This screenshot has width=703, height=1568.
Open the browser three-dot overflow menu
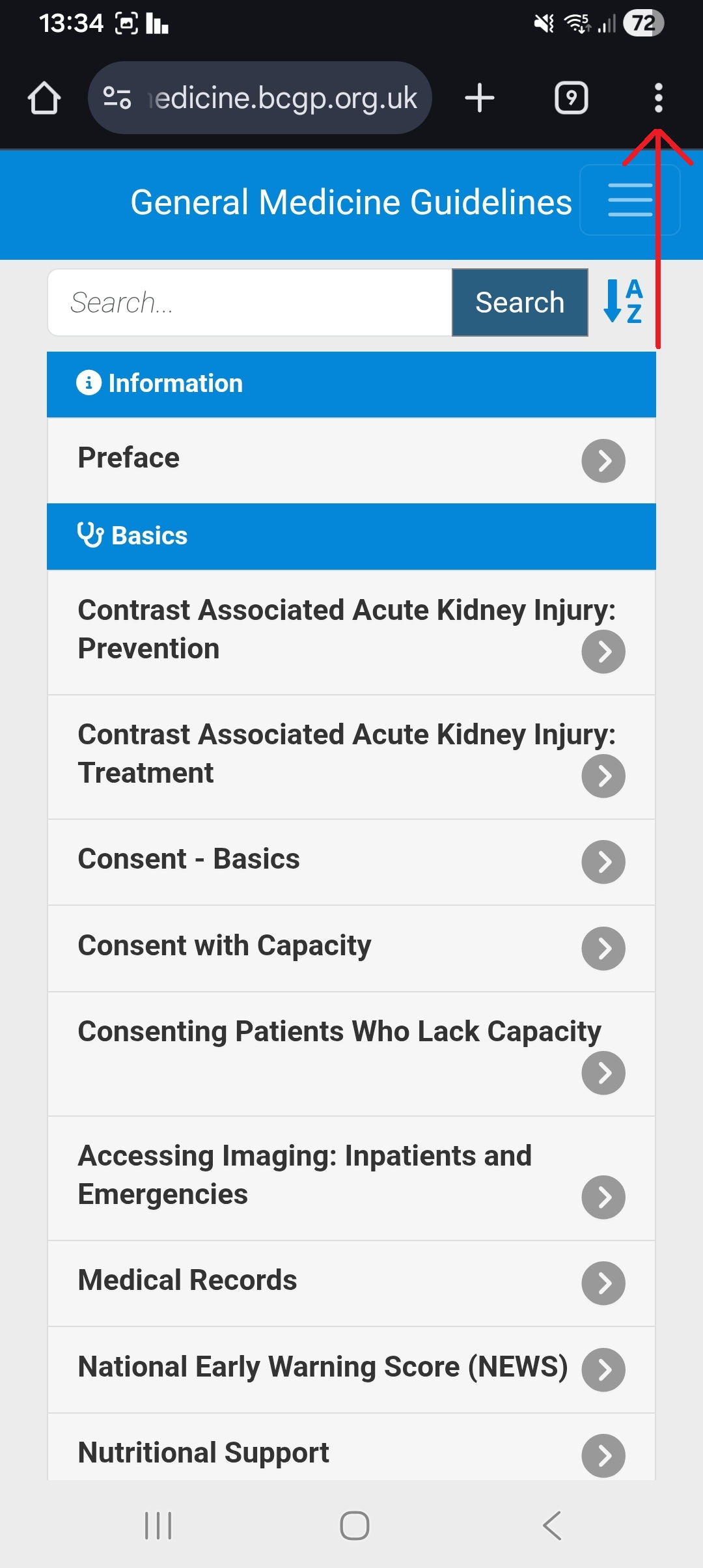[659, 98]
